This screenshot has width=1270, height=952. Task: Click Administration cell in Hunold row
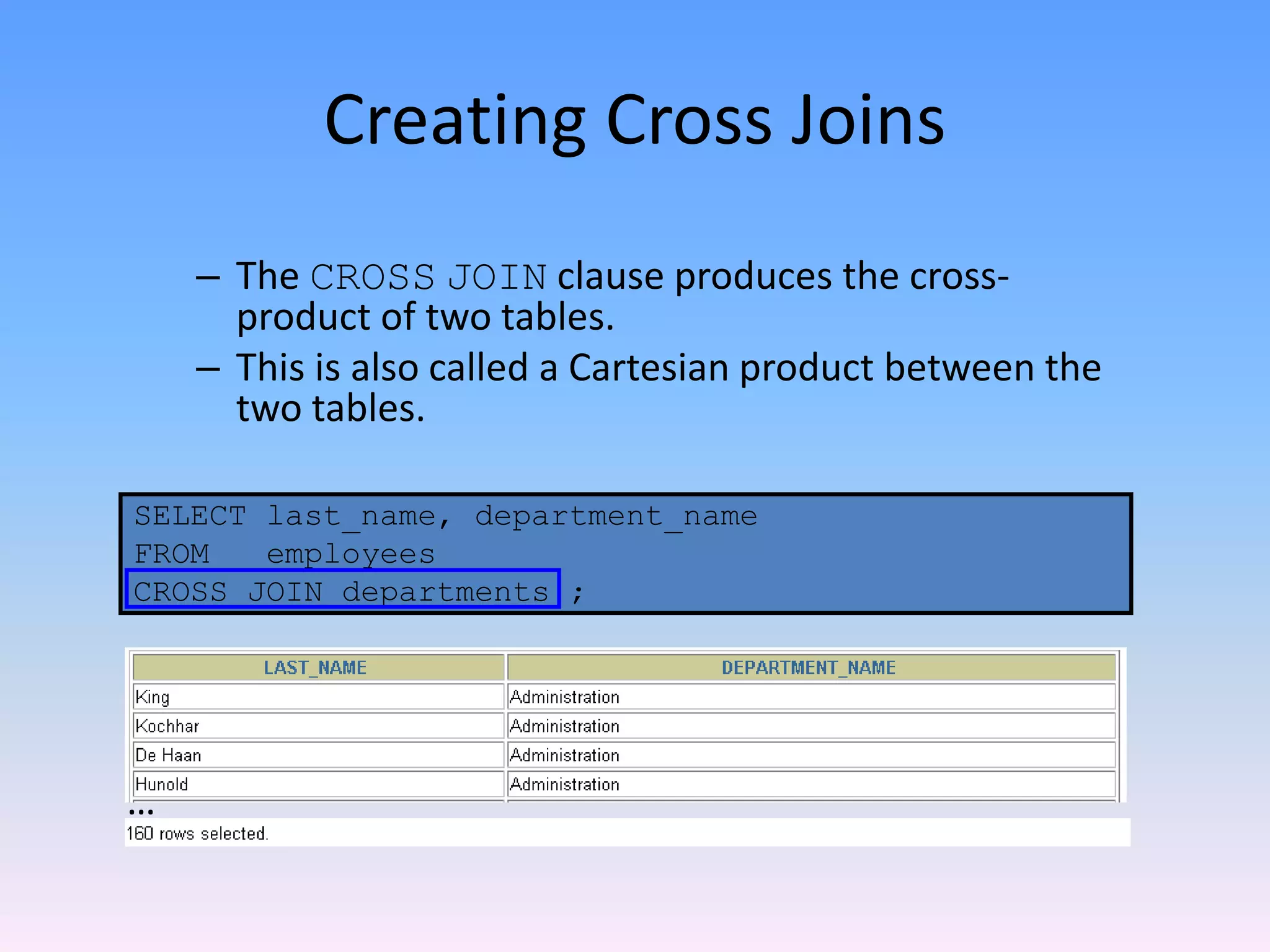[x=811, y=784]
